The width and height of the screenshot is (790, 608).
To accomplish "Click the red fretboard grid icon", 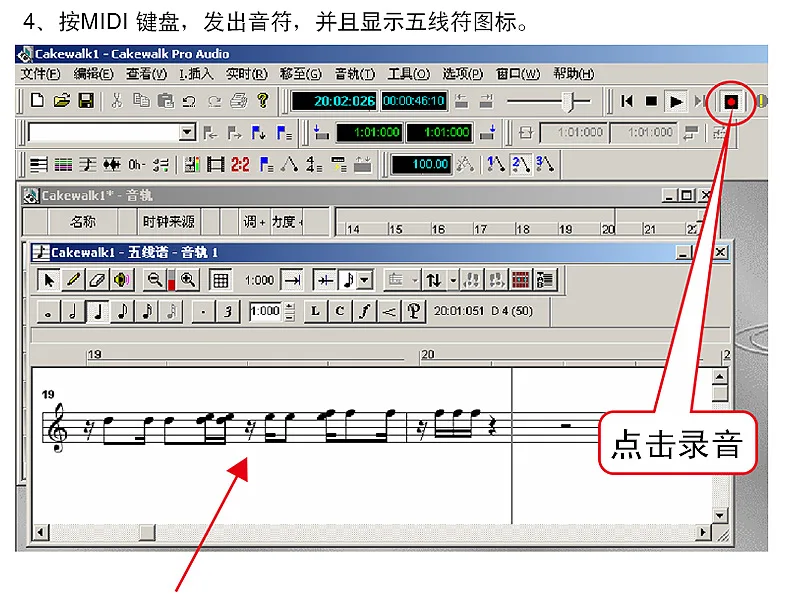I will (520, 280).
